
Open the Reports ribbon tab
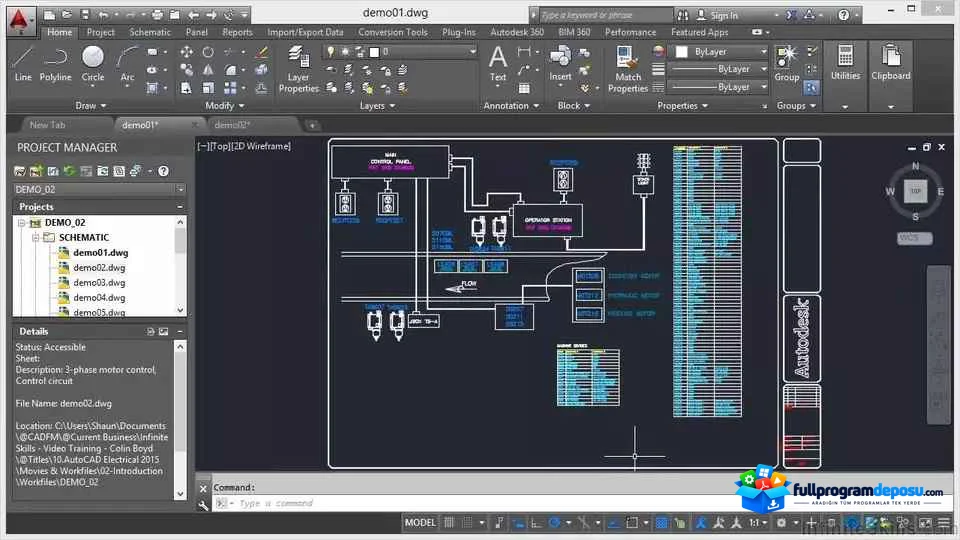click(x=237, y=32)
